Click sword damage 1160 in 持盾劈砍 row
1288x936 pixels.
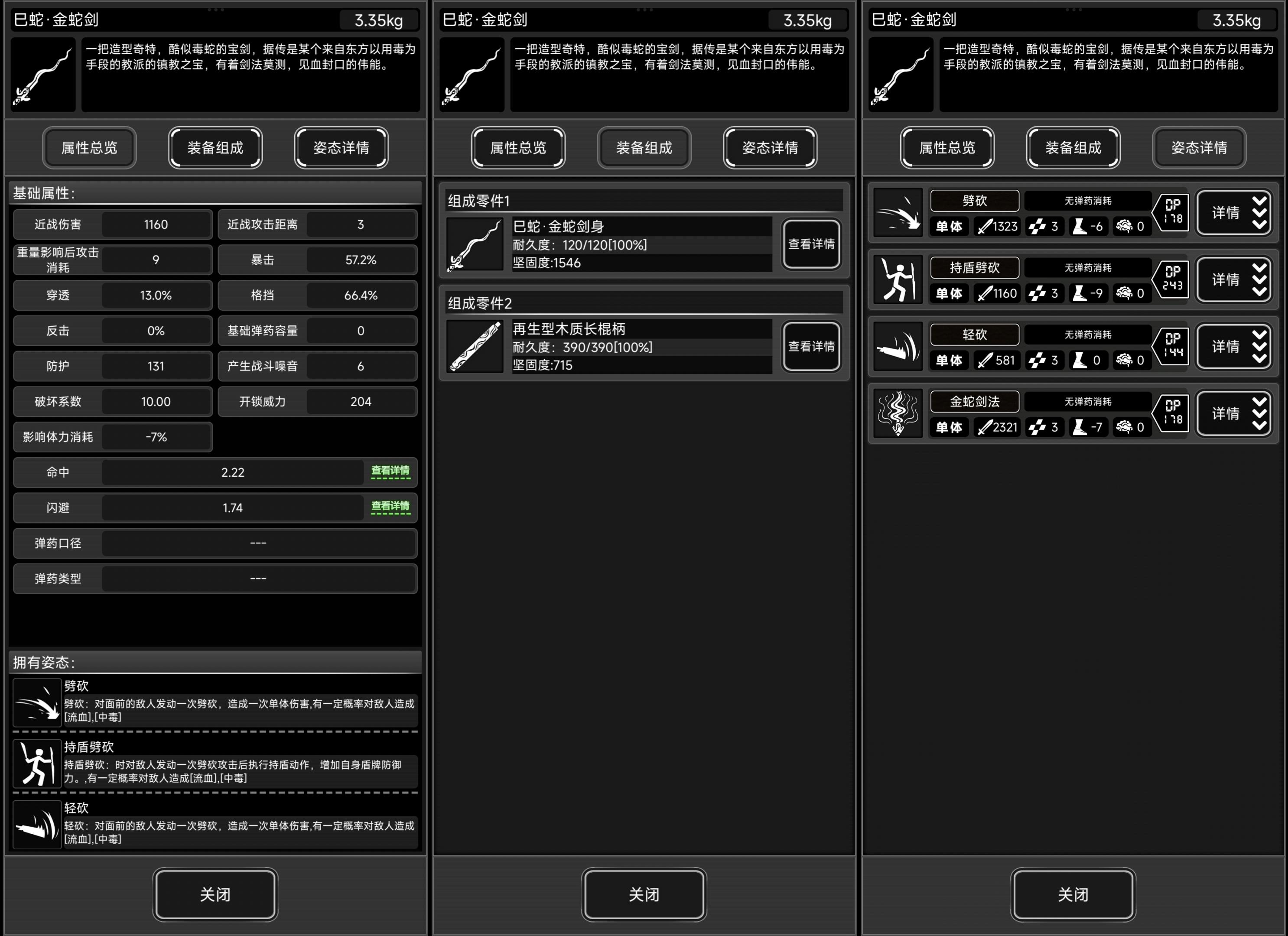click(x=998, y=293)
